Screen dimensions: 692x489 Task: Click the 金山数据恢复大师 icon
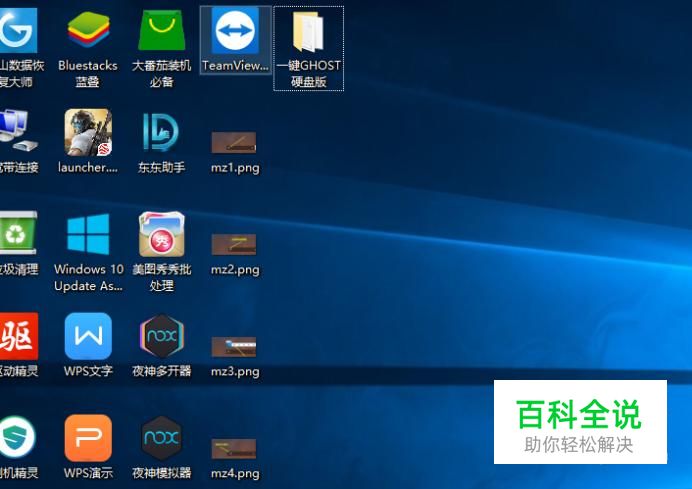point(18,30)
